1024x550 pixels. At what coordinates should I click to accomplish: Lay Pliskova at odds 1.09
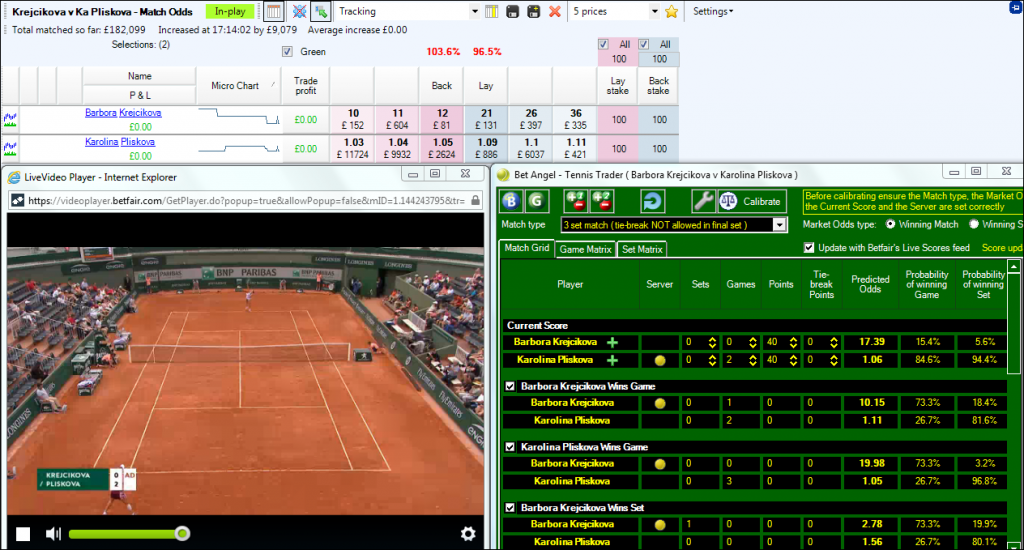point(486,149)
